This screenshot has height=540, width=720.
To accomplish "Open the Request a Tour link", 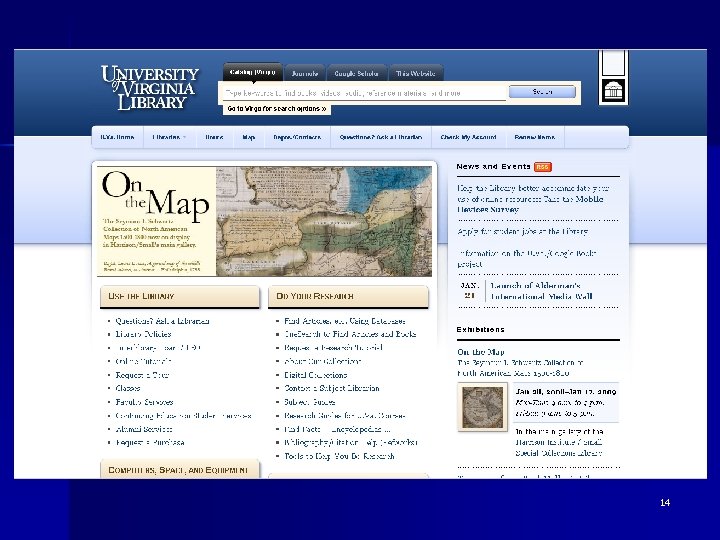I will (x=142, y=375).
